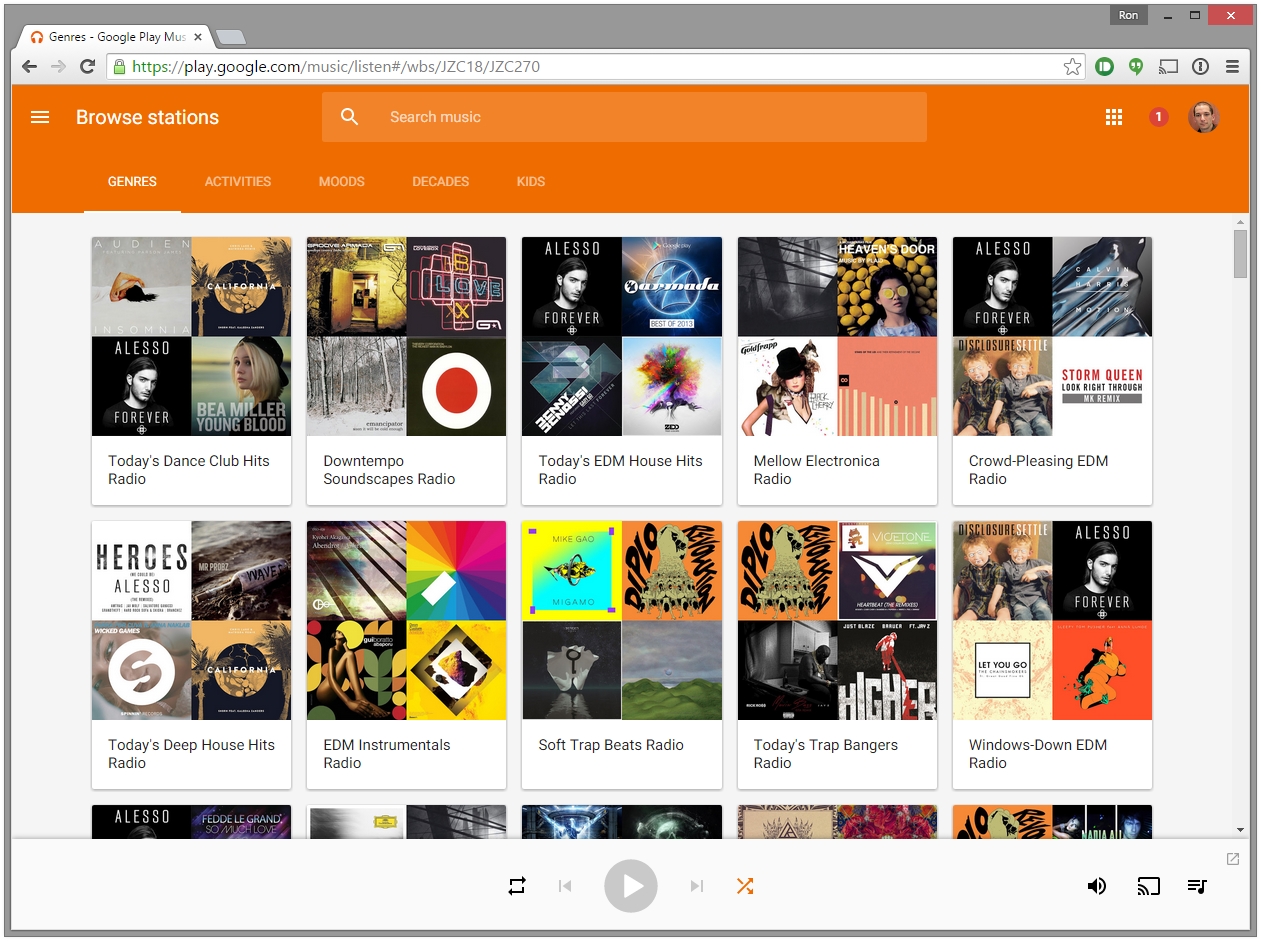1261x941 pixels.
Task: Click the previous track control
Action: click(565, 886)
